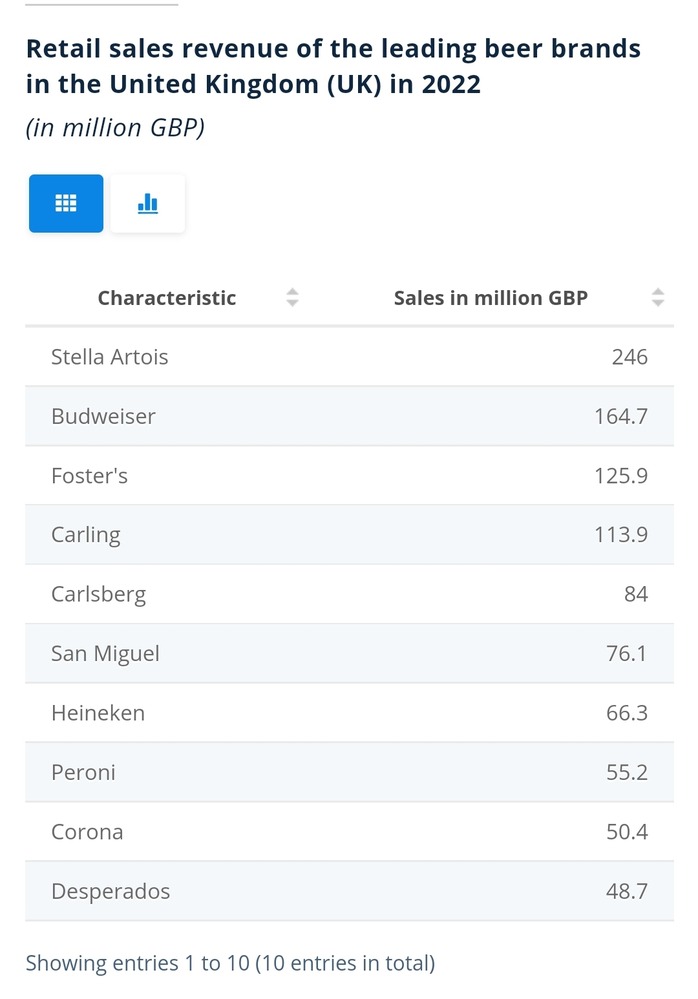Viewport: 698px width, 999px height.
Task: Sort using the Sales column arrows
Action: pos(657,297)
